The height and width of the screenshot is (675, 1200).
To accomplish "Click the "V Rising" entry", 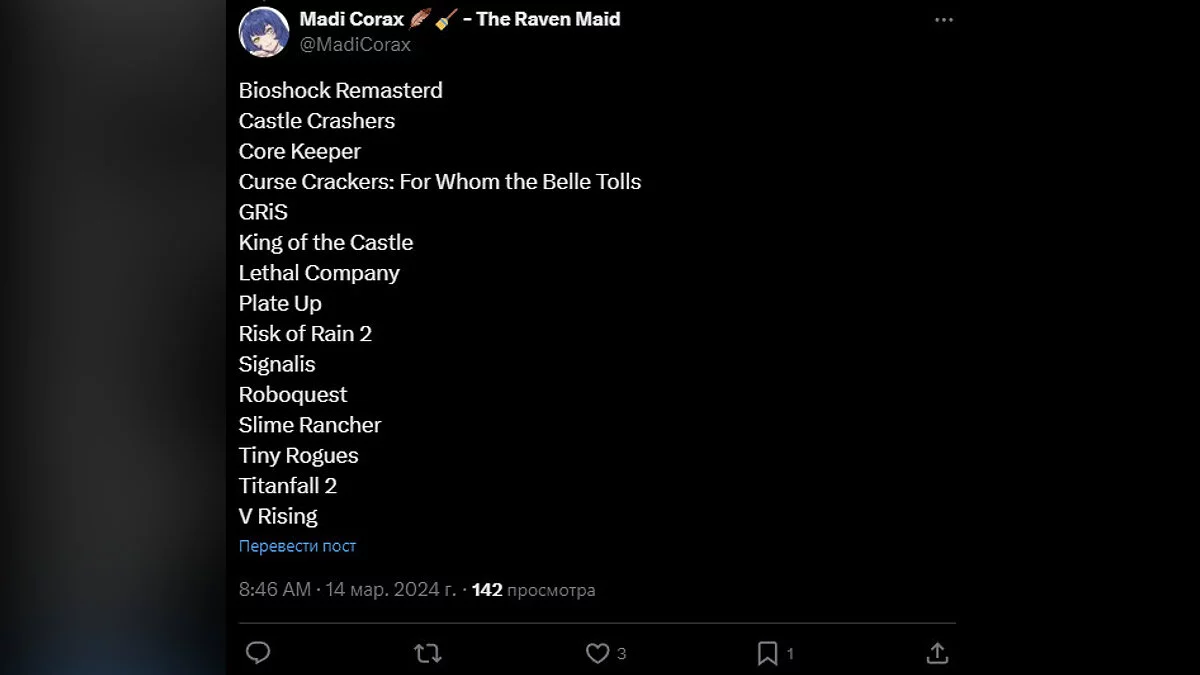I will pos(278,516).
